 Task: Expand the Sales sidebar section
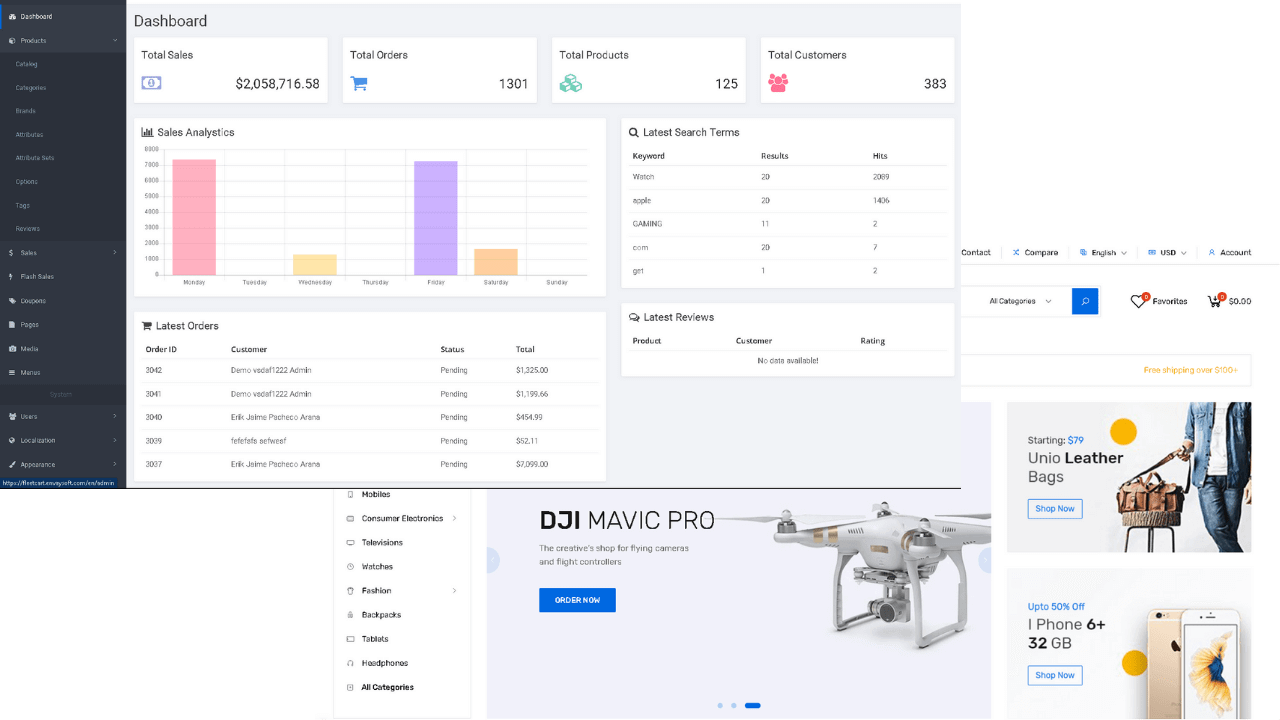tap(63, 252)
